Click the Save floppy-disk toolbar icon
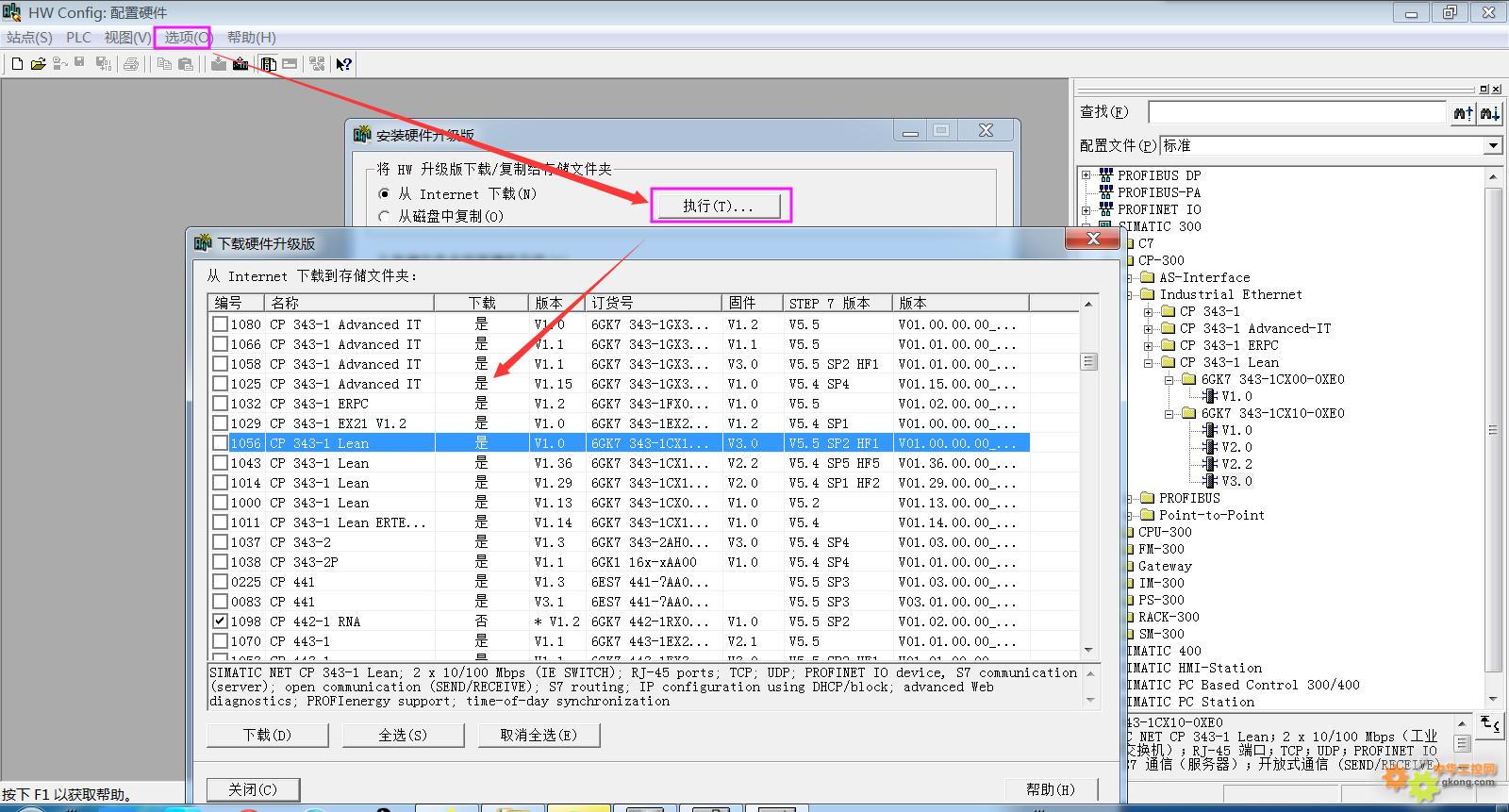The image size is (1509, 812). tap(80, 64)
